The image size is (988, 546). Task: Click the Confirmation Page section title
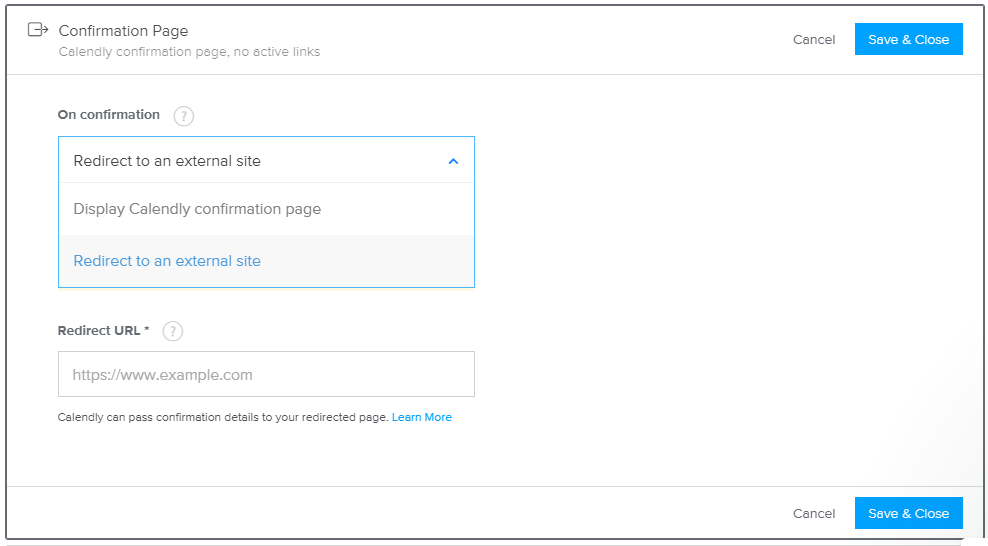(124, 31)
